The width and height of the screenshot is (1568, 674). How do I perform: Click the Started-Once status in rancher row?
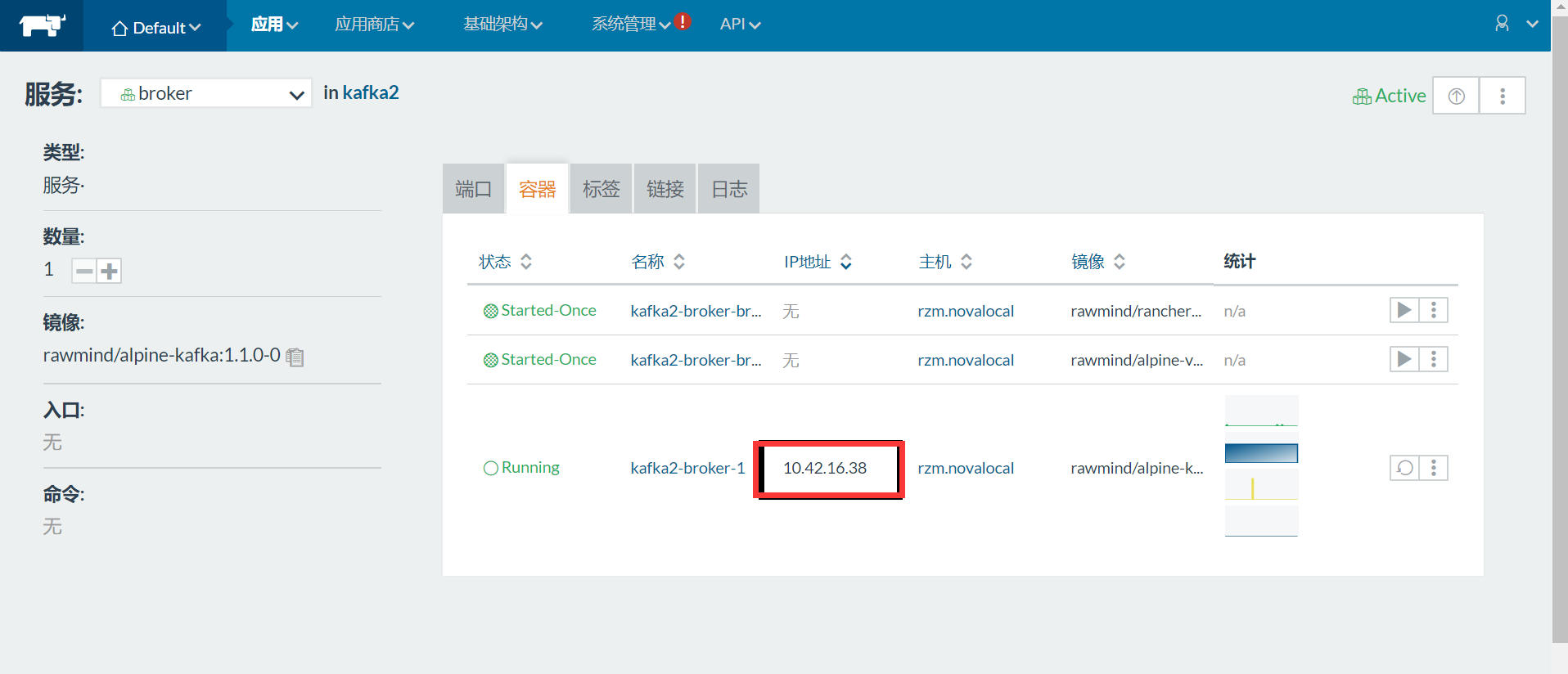pyautogui.click(x=540, y=311)
